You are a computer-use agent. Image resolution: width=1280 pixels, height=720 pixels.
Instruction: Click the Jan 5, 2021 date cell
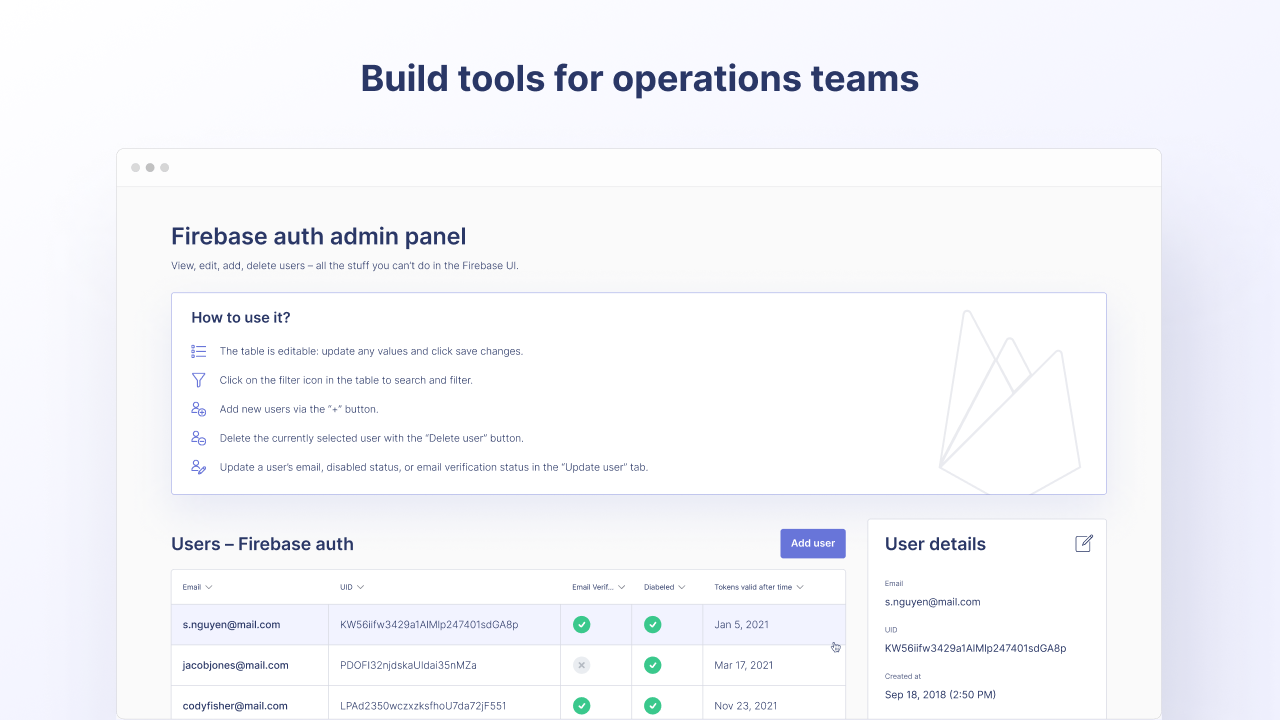pos(774,624)
